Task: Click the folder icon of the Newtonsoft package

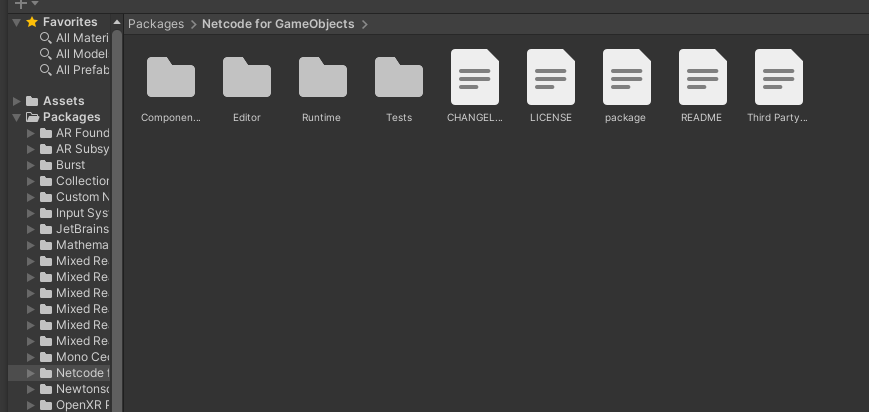Action: pos(46,389)
